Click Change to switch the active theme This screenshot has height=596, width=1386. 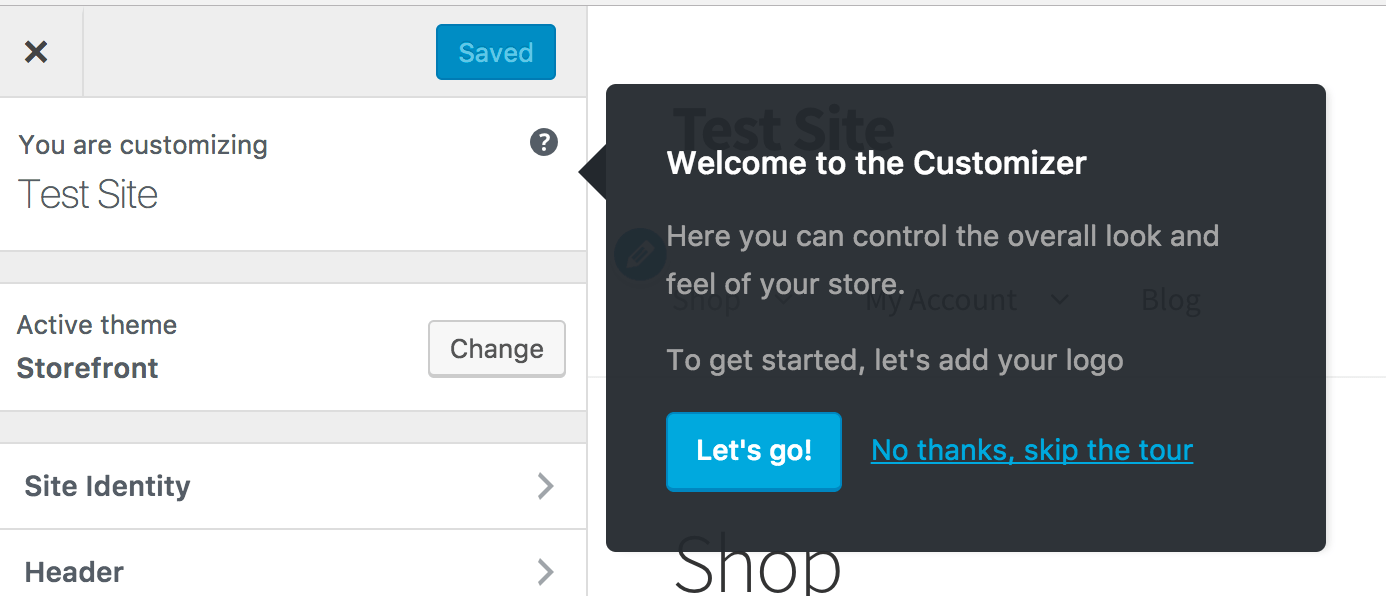[496, 348]
